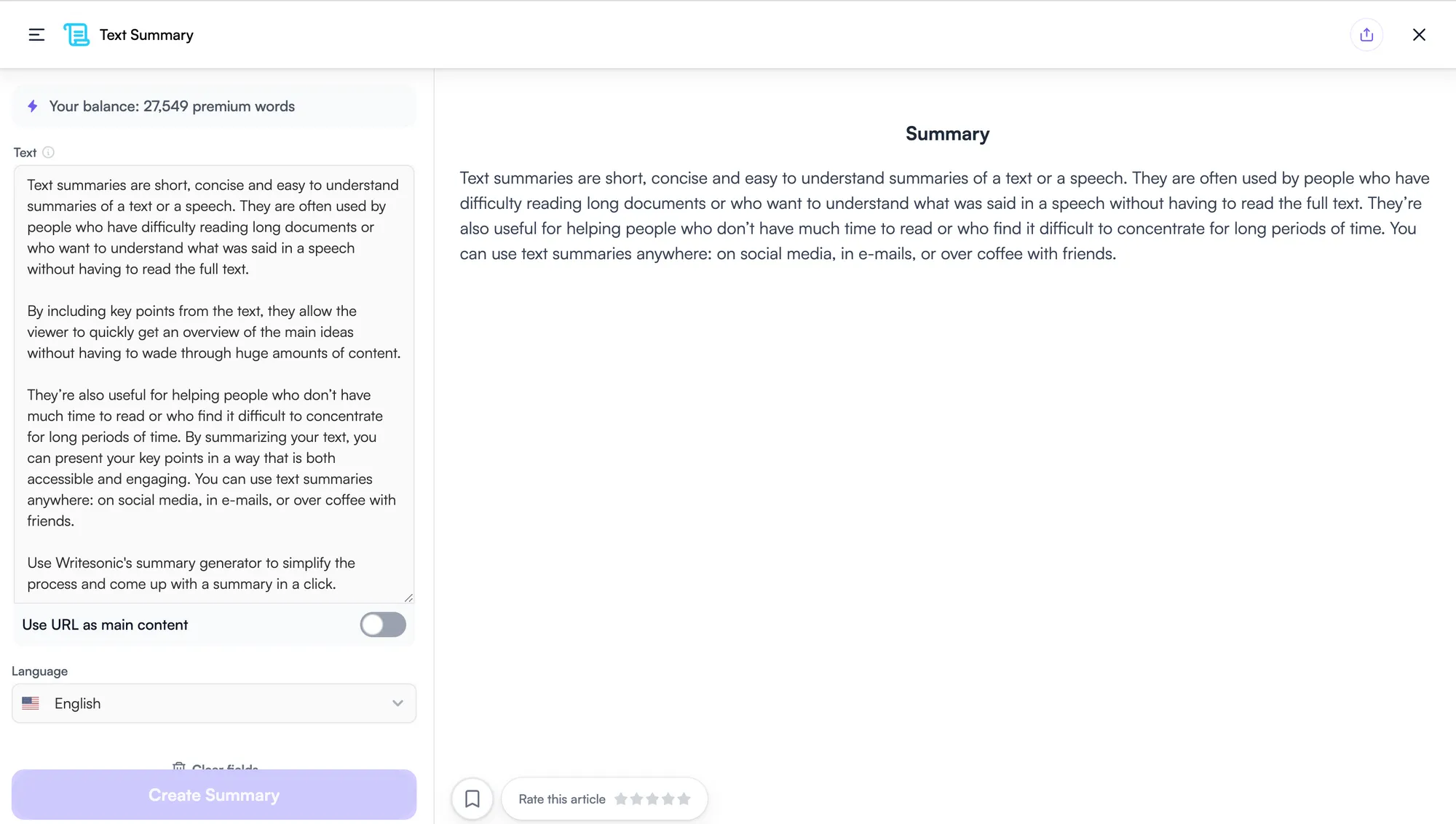Viewport: 1456px width, 824px height.
Task: Click the Create Summary button
Action: click(x=214, y=795)
